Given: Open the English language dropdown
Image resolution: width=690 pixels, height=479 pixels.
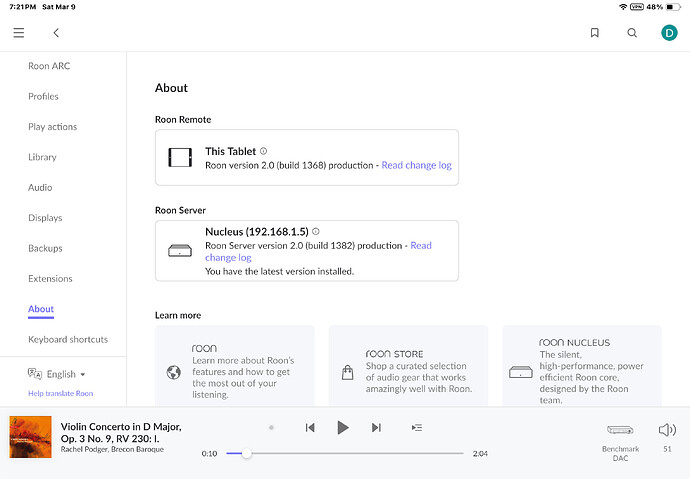Looking at the screenshot, I should pyautogui.click(x=66, y=374).
